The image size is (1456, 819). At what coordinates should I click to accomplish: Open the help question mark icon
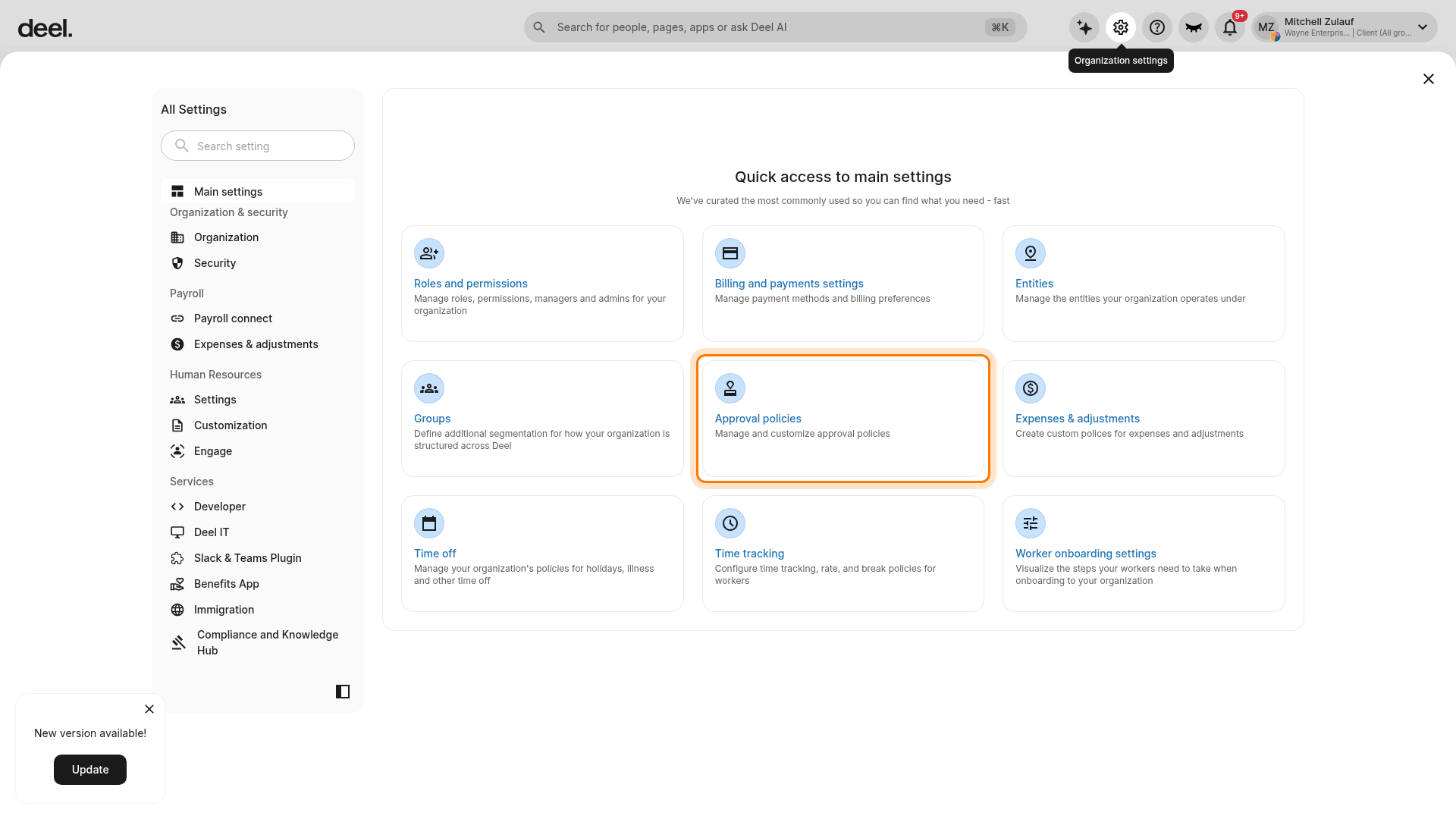tap(1157, 28)
